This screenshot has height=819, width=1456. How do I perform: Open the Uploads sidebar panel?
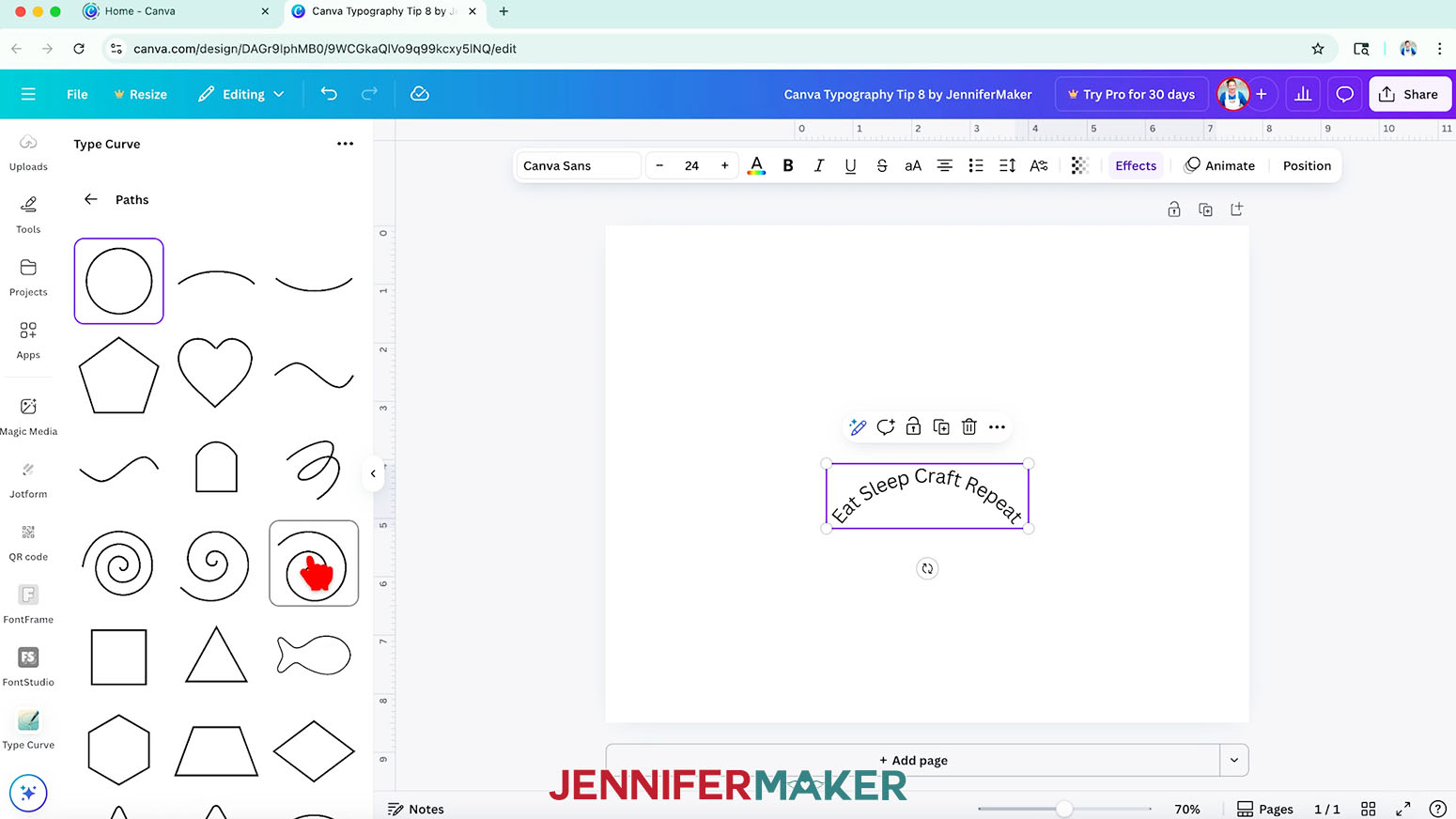pyautogui.click(x=28, y=152)
